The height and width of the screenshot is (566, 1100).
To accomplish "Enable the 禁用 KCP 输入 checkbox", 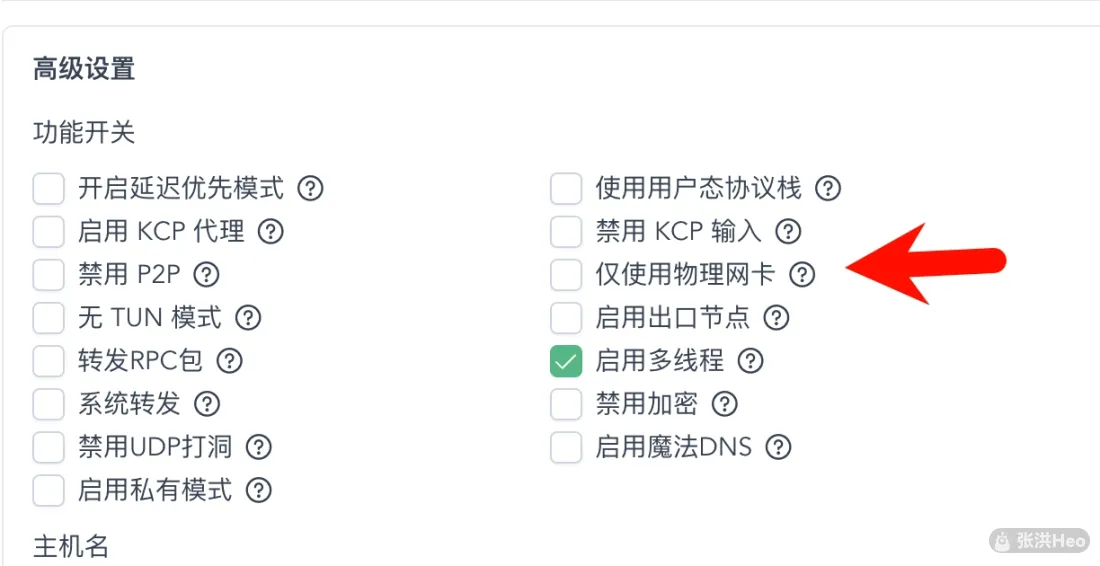I will click(x=566, y=232).
